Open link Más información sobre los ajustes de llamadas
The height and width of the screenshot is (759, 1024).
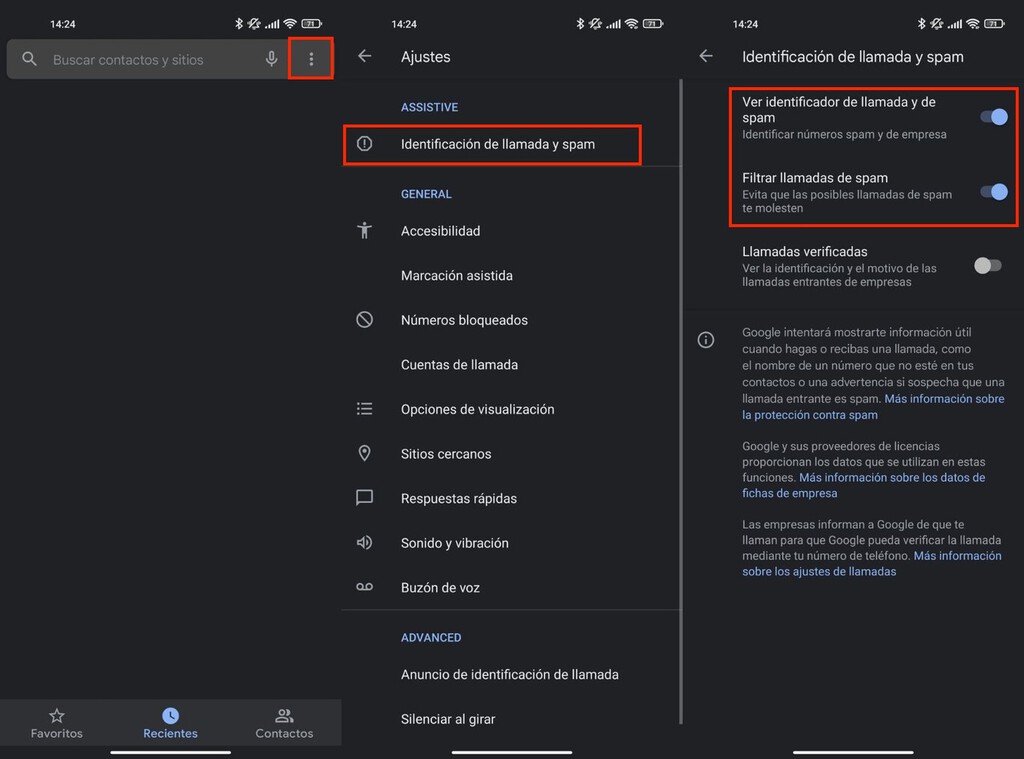(871, 563)
